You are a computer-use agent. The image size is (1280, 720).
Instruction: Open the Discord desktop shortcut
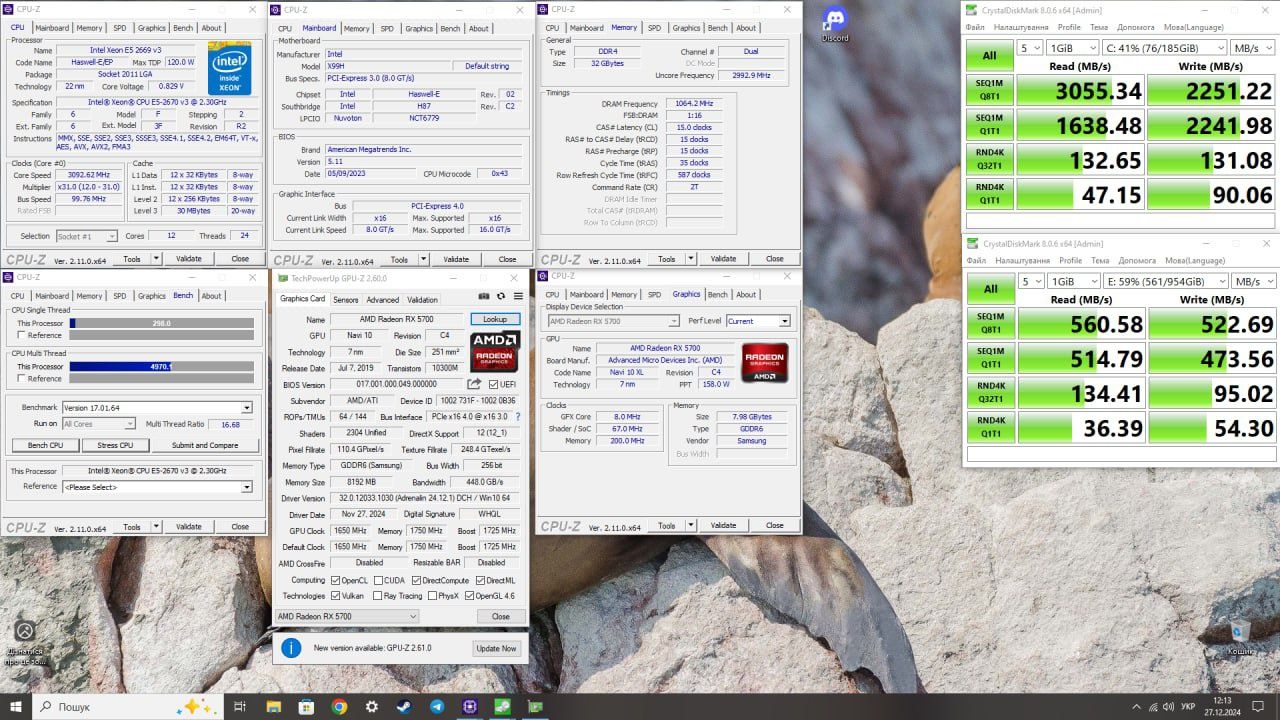coord(835,24)
